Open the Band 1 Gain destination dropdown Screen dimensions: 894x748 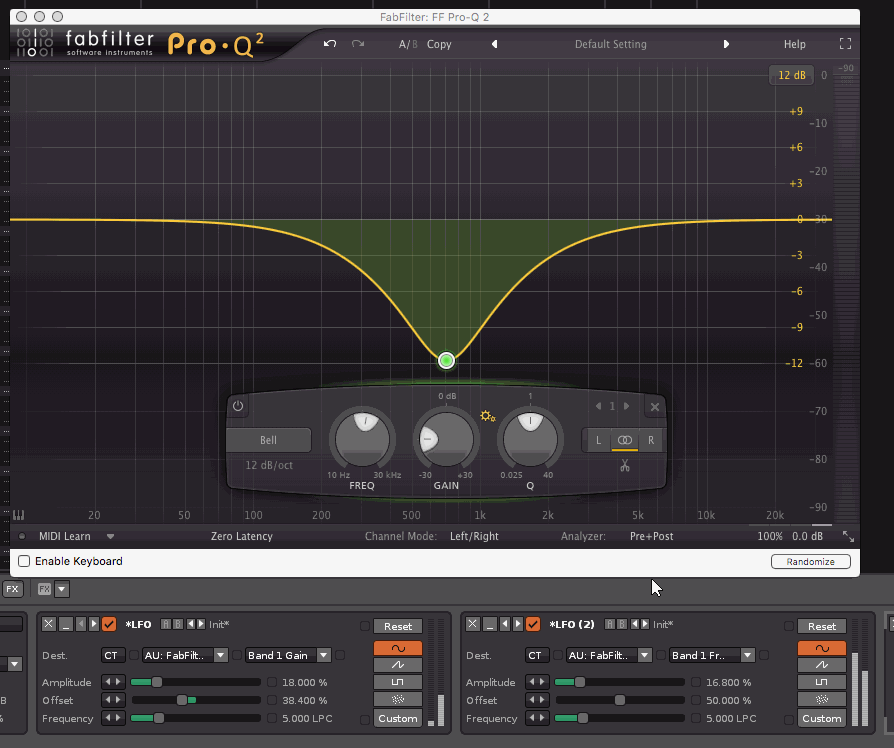(287, 655)
